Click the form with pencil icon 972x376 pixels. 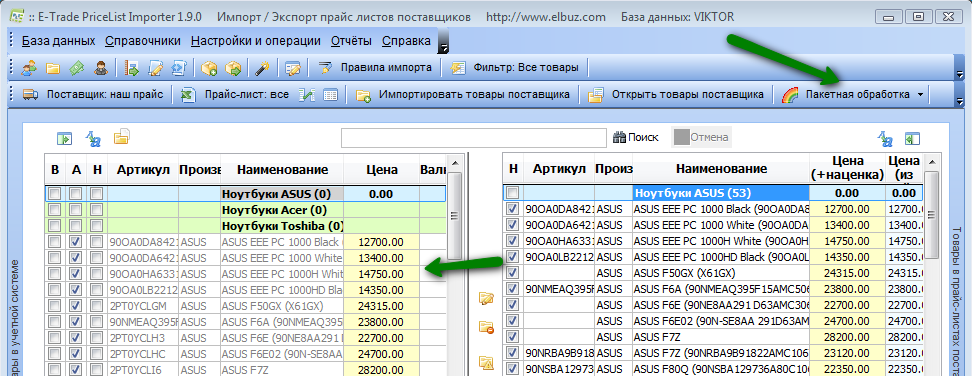(293, 68)
